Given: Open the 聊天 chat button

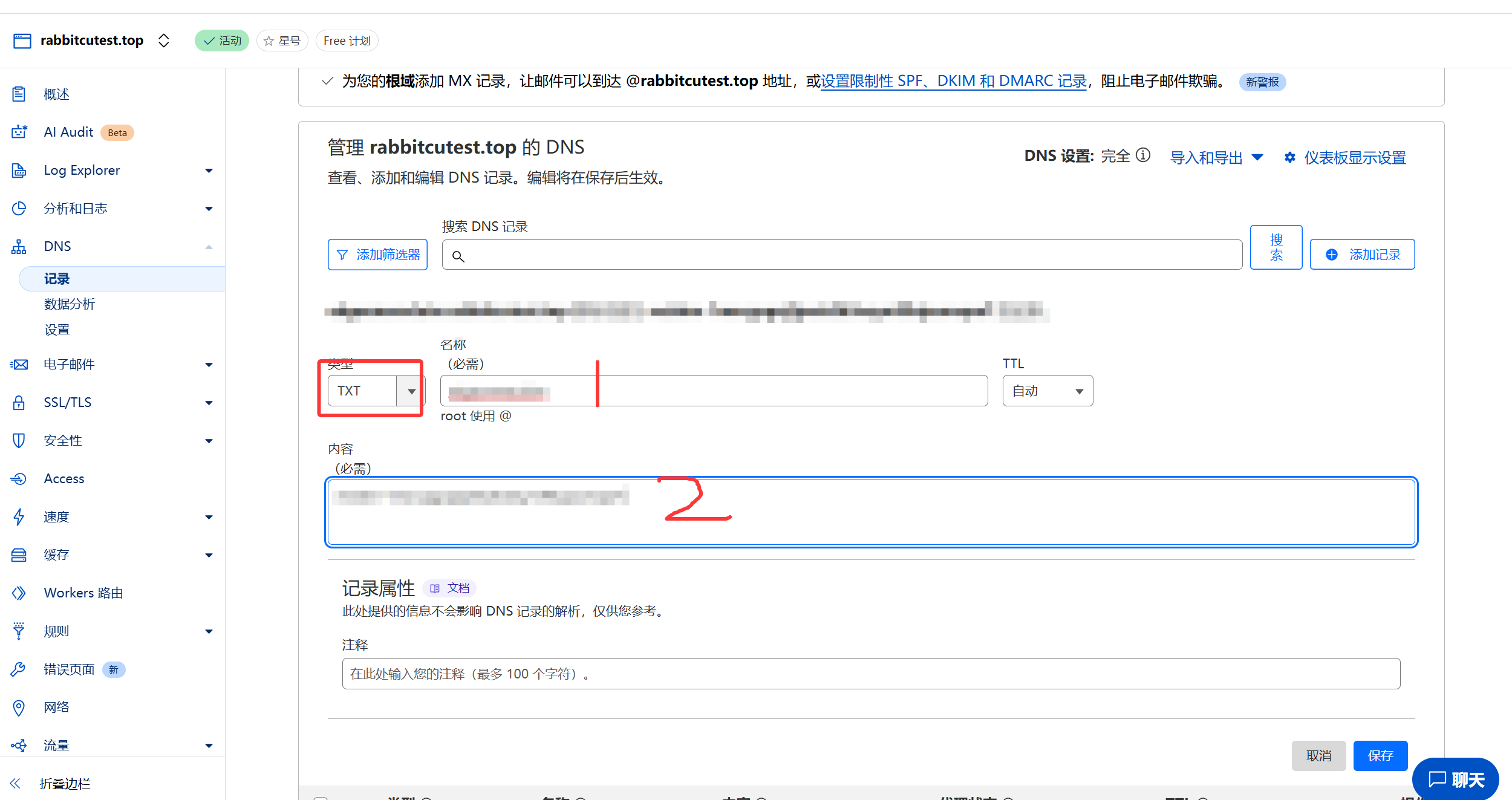Looking at the screenshot, I should click(1456, 780).
